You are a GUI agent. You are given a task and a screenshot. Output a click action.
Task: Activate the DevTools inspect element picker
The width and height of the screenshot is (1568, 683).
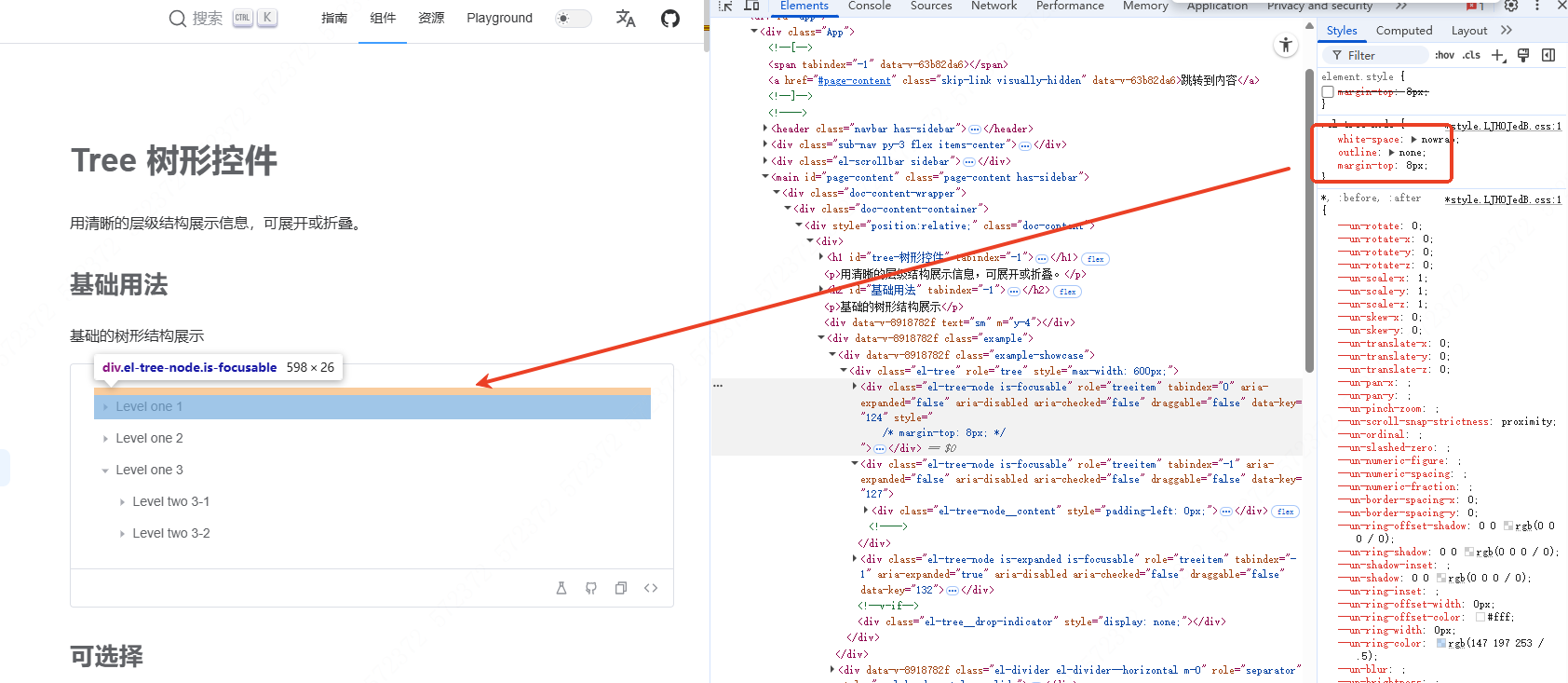click(x=725, y=6)
